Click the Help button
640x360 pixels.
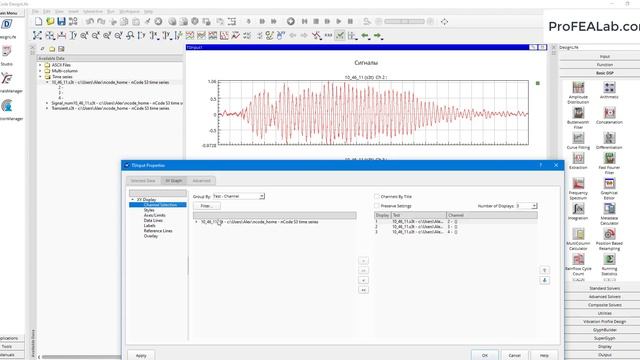544,356
